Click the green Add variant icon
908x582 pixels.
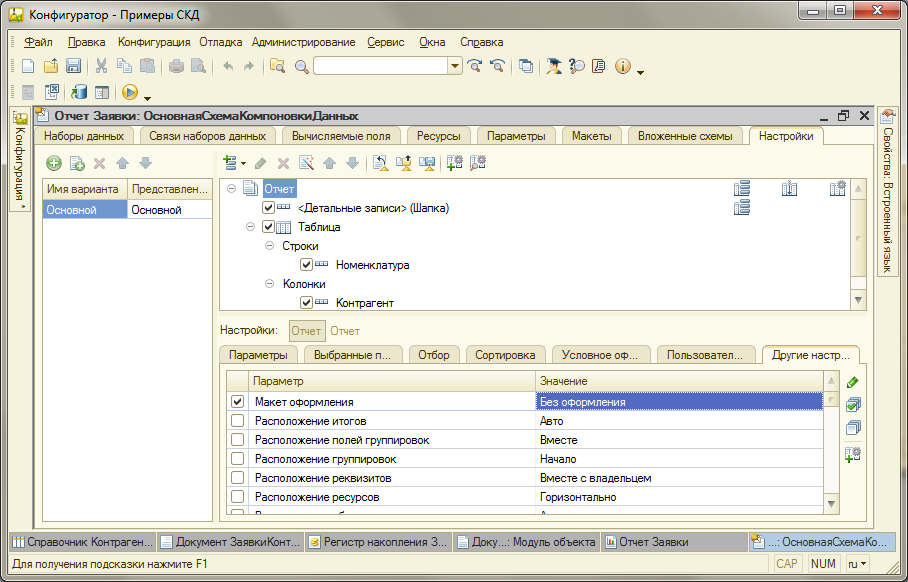[x=54, y=163]
